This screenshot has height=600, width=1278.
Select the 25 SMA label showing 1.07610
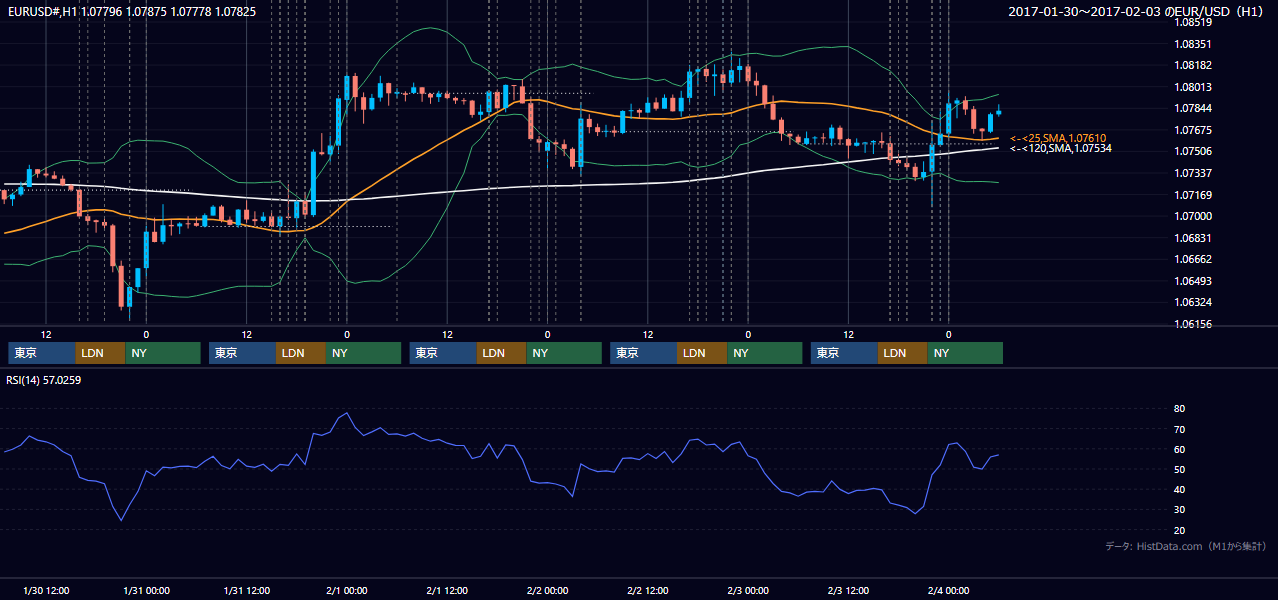coord(1058,138)
